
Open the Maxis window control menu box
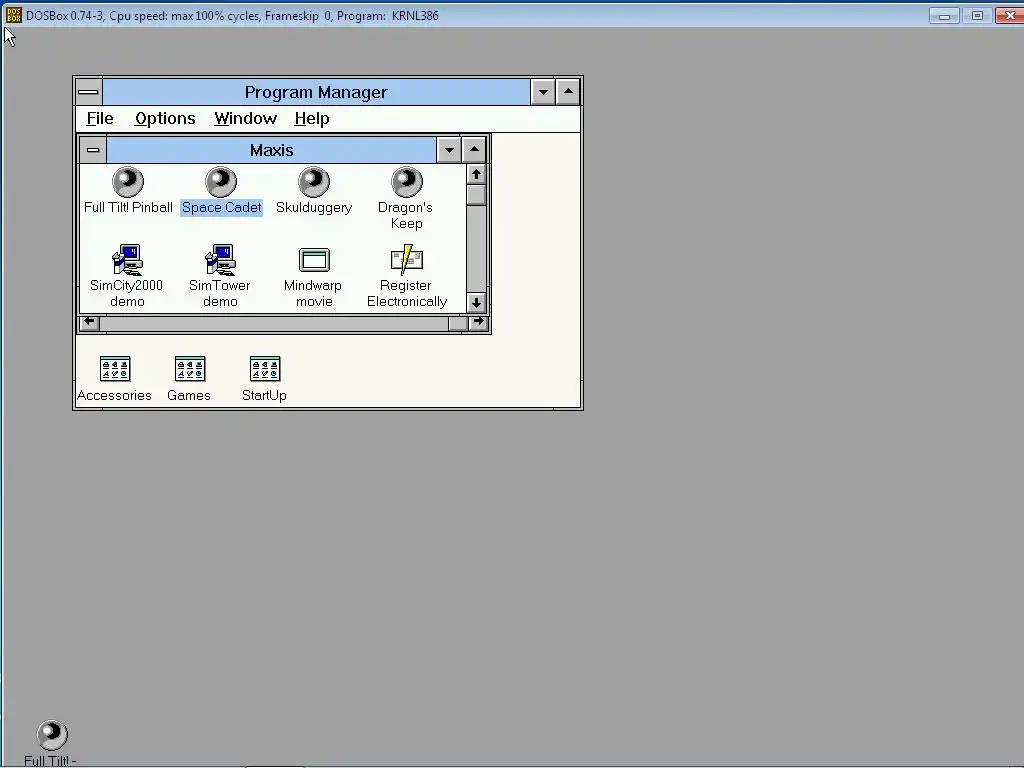point(93,150)
